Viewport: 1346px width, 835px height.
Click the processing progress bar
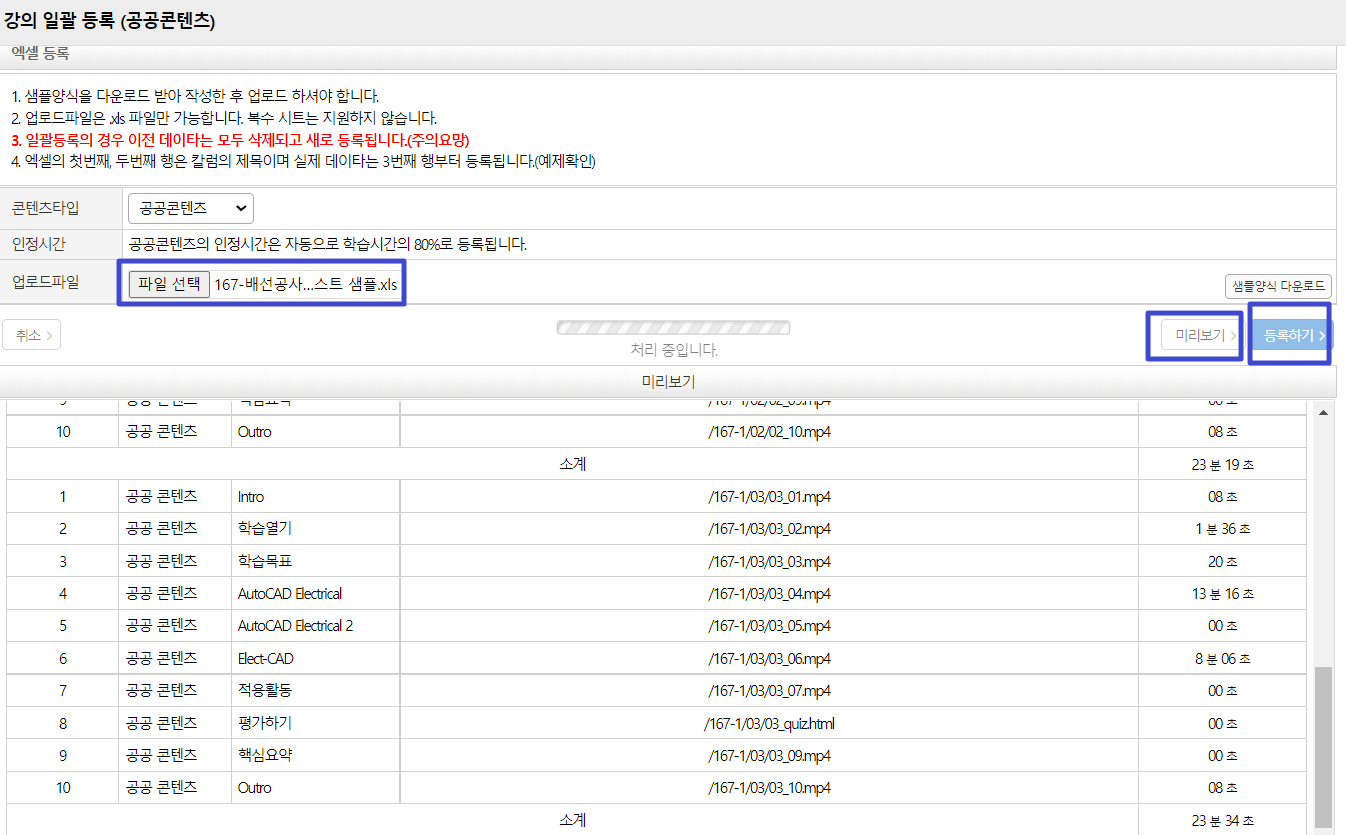coord(673,328)
